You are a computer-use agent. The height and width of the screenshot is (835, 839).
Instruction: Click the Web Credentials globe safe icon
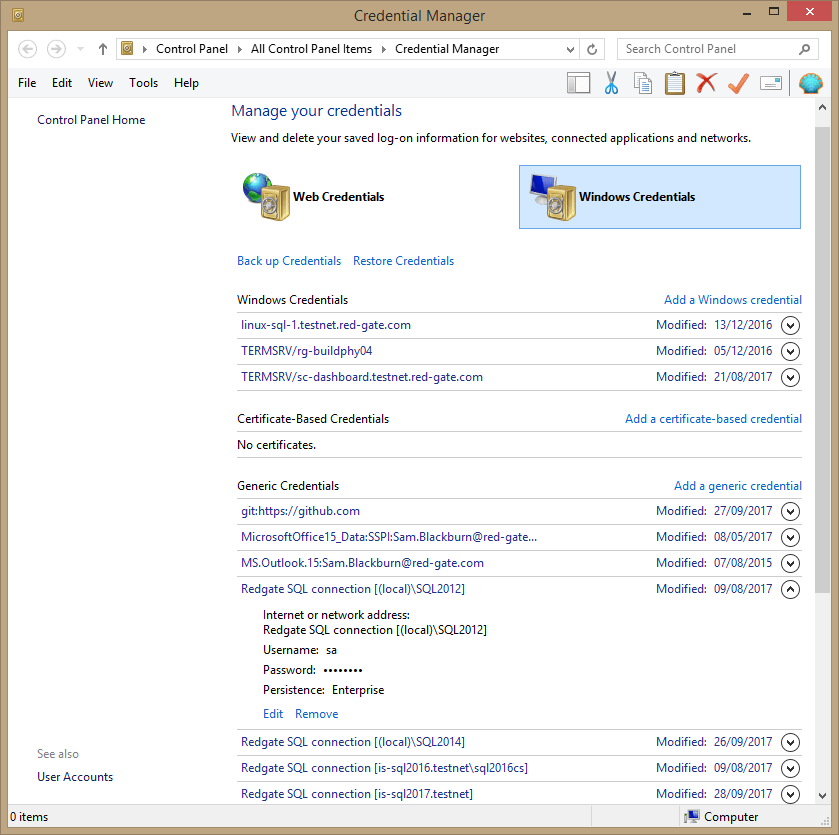pyautogui.click(x=266, y=196)
